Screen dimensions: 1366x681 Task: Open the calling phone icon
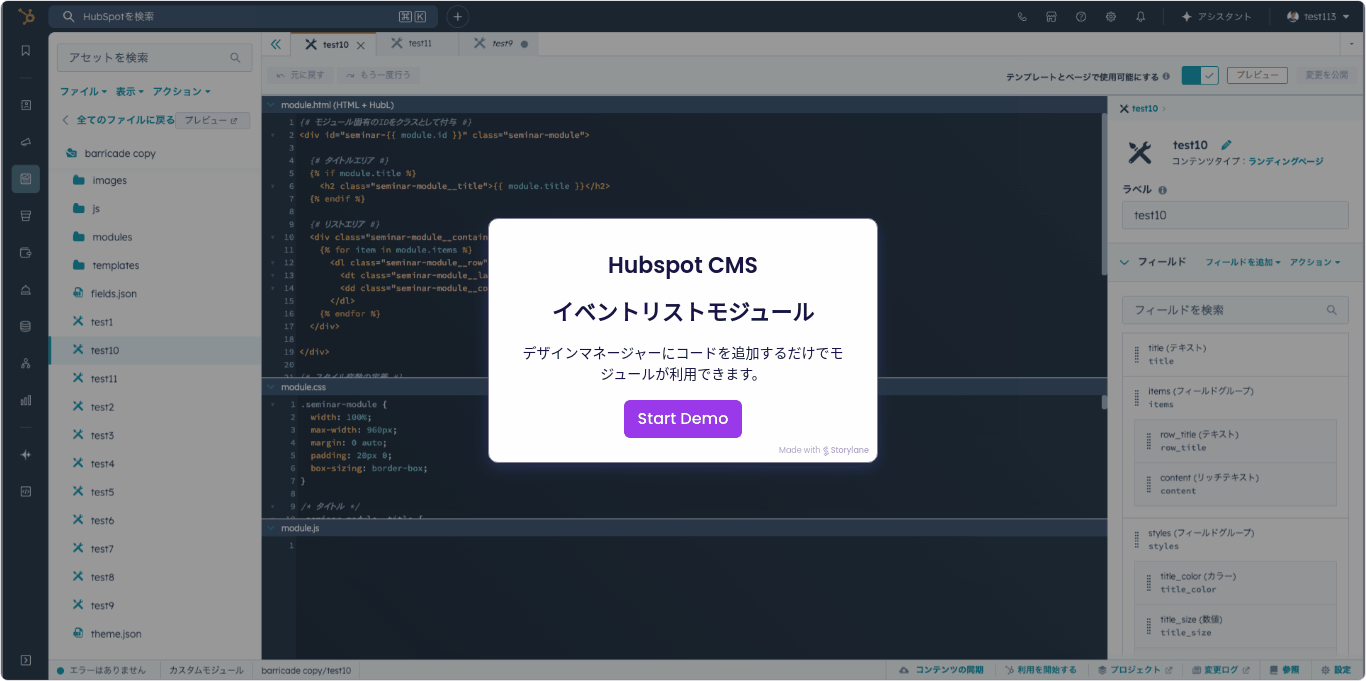coord(1022,17)
